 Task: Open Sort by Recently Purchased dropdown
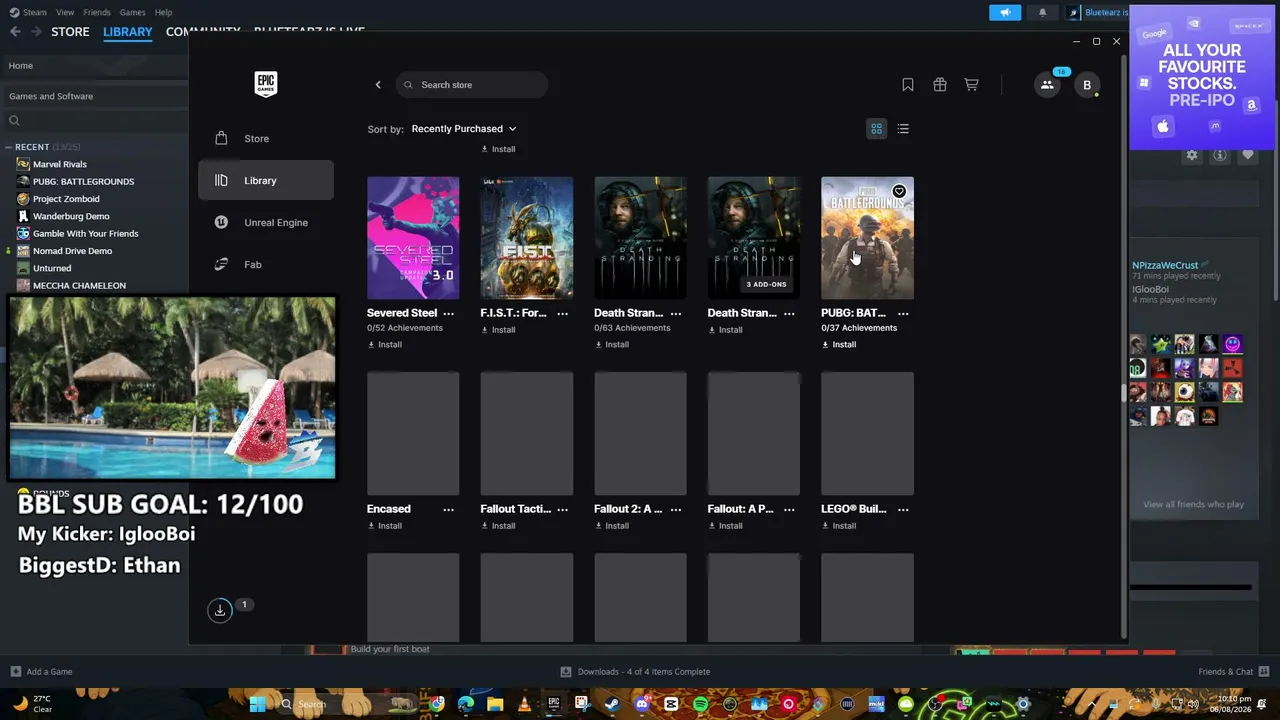[464, 129]
